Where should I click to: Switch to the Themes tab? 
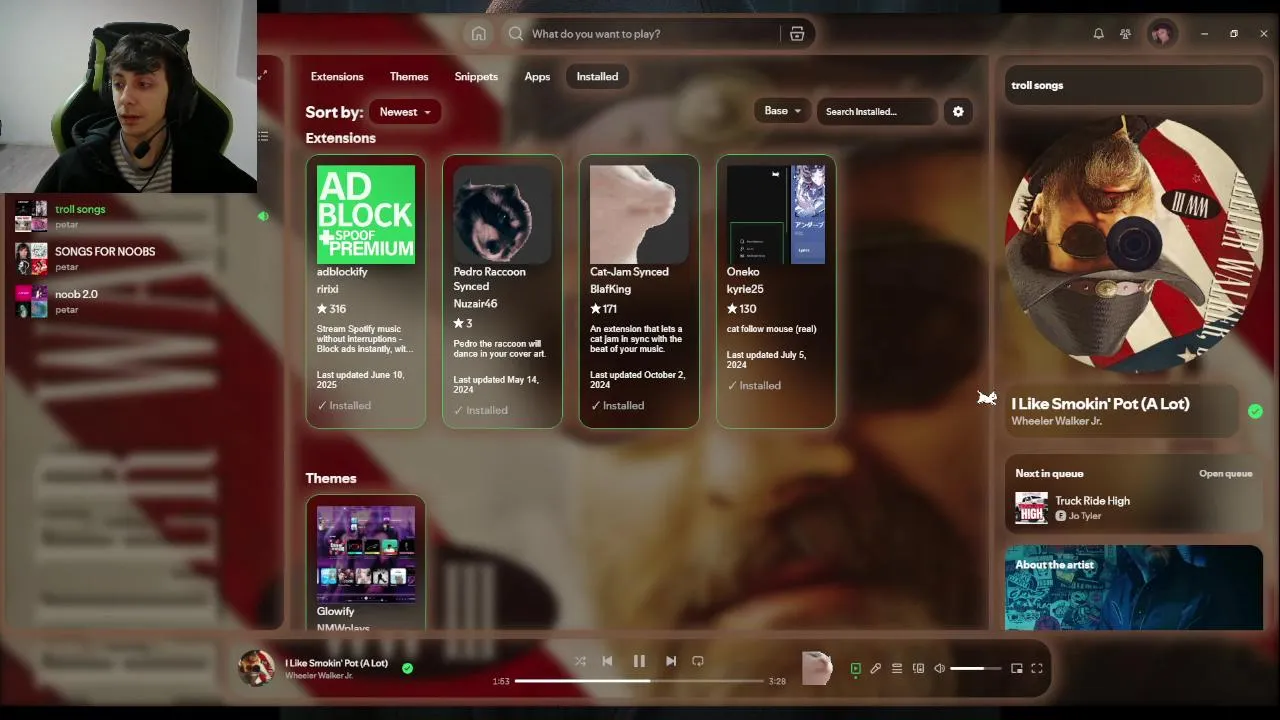pos(409,77)
